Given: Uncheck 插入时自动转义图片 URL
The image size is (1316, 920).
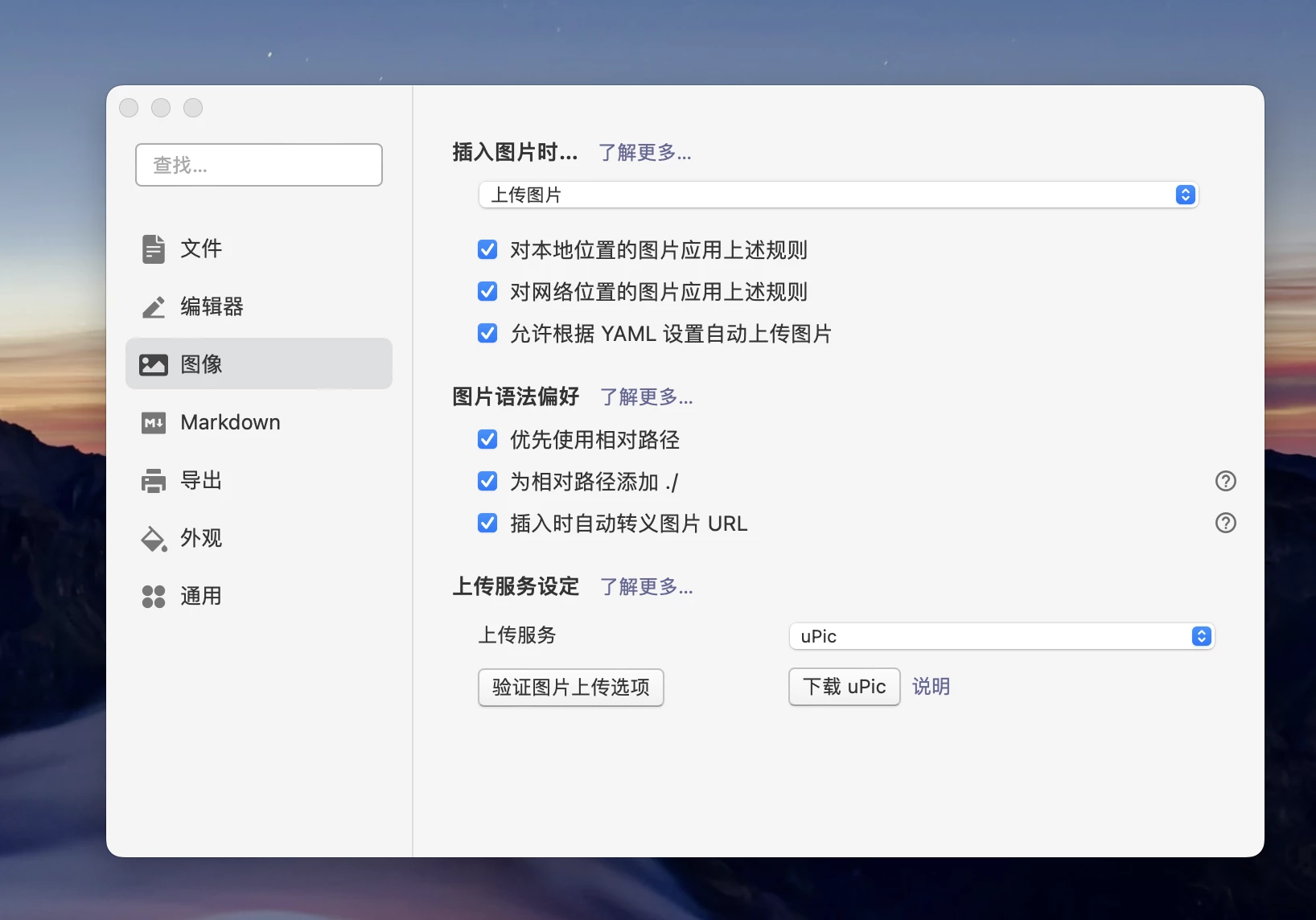Looking at the screenshot, I should (487, 523).
